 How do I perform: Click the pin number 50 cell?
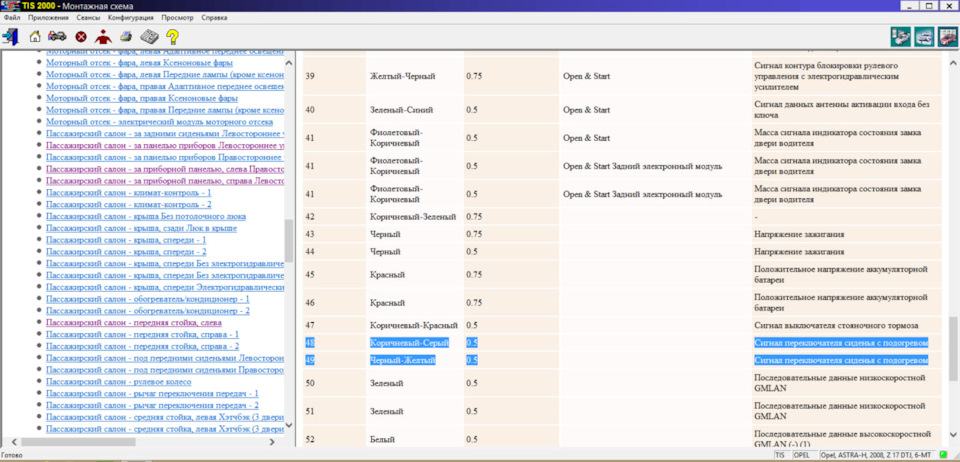pyautogui.click(x=334, y=383)
